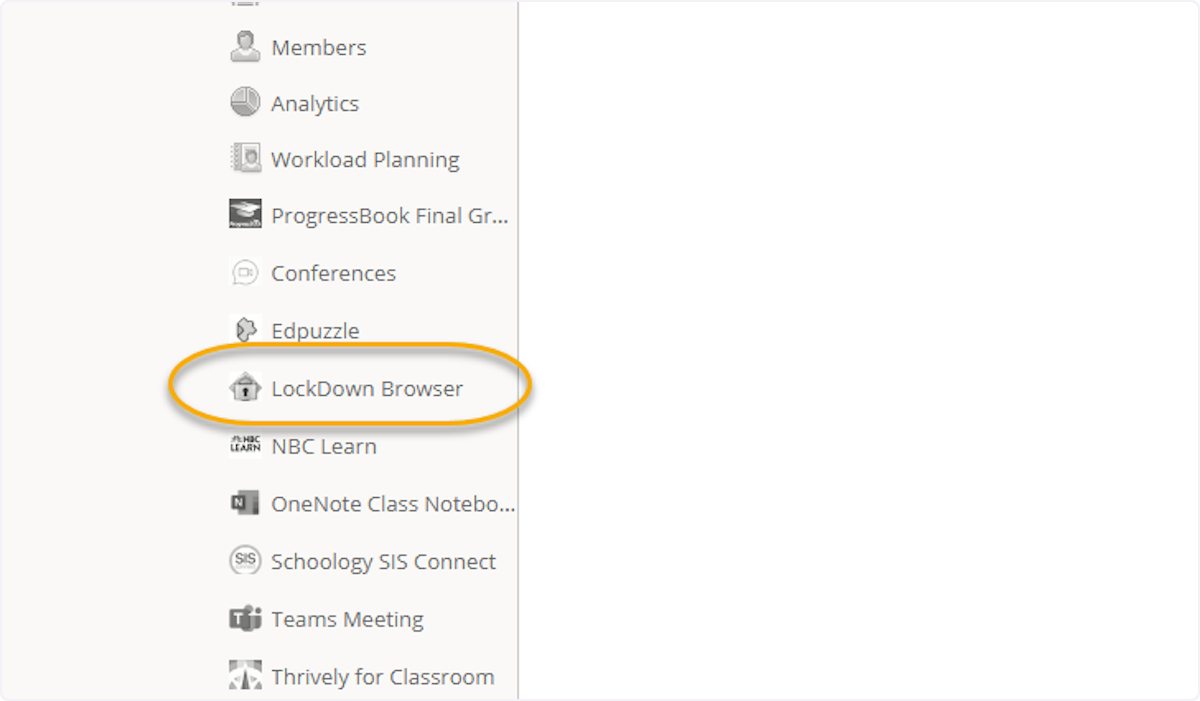Click the Schoology SIS Connect icon
The height and width of the screenshot is (701, 1200).
(245, 561)
